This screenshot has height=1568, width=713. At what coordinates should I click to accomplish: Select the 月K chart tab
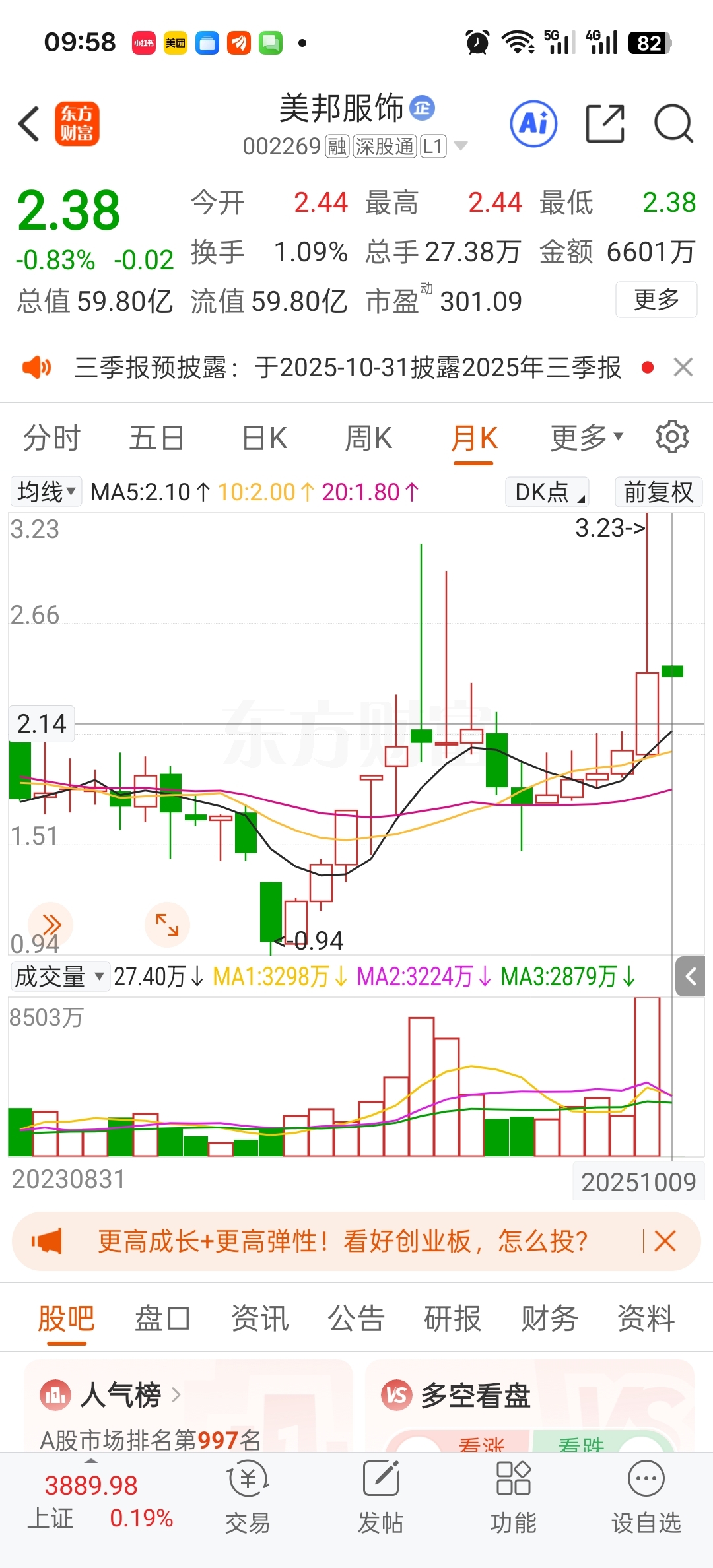coord(474,438)
